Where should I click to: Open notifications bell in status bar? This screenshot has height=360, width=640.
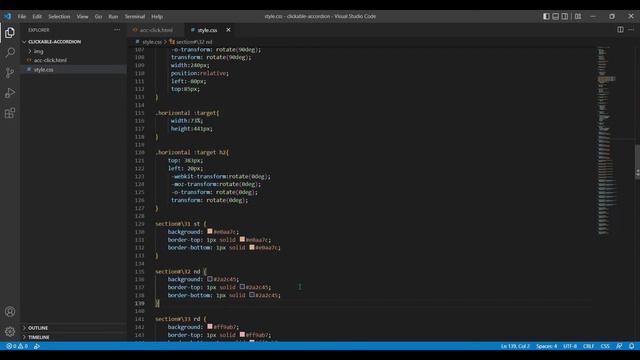pyautogui.click(x=631, y=346)
